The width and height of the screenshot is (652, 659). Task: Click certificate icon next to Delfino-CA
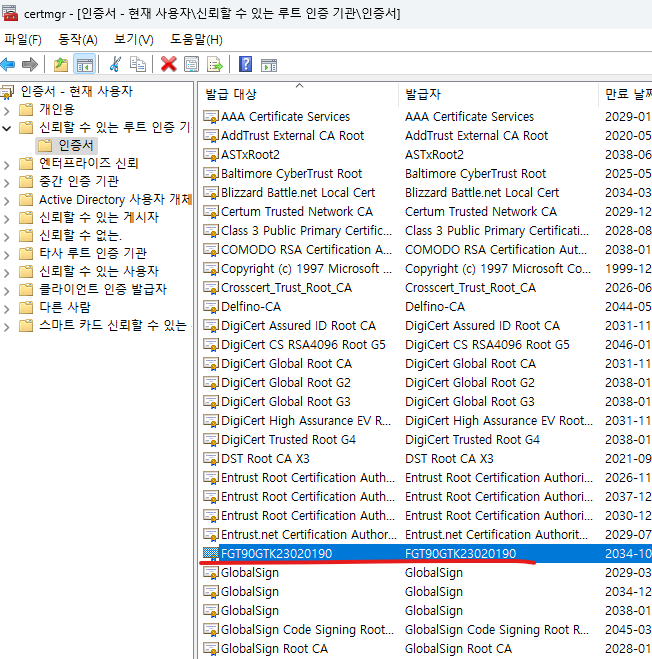(211, 306)
